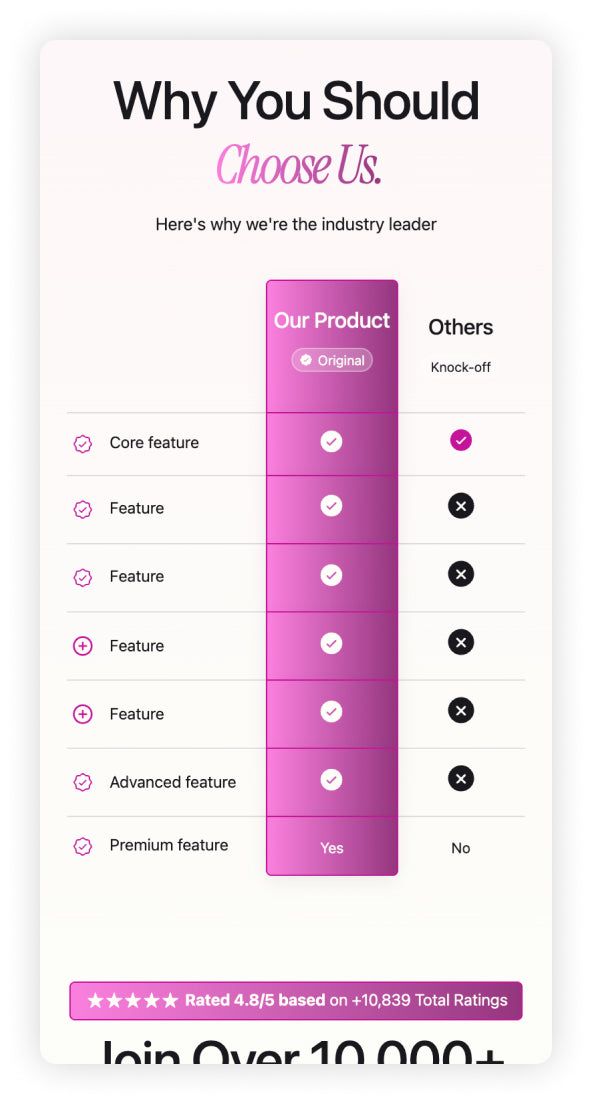Click the Rated 4.8/5 ratings banner
This screenshot has height=1104, width=592.
tap(296, 1000)
